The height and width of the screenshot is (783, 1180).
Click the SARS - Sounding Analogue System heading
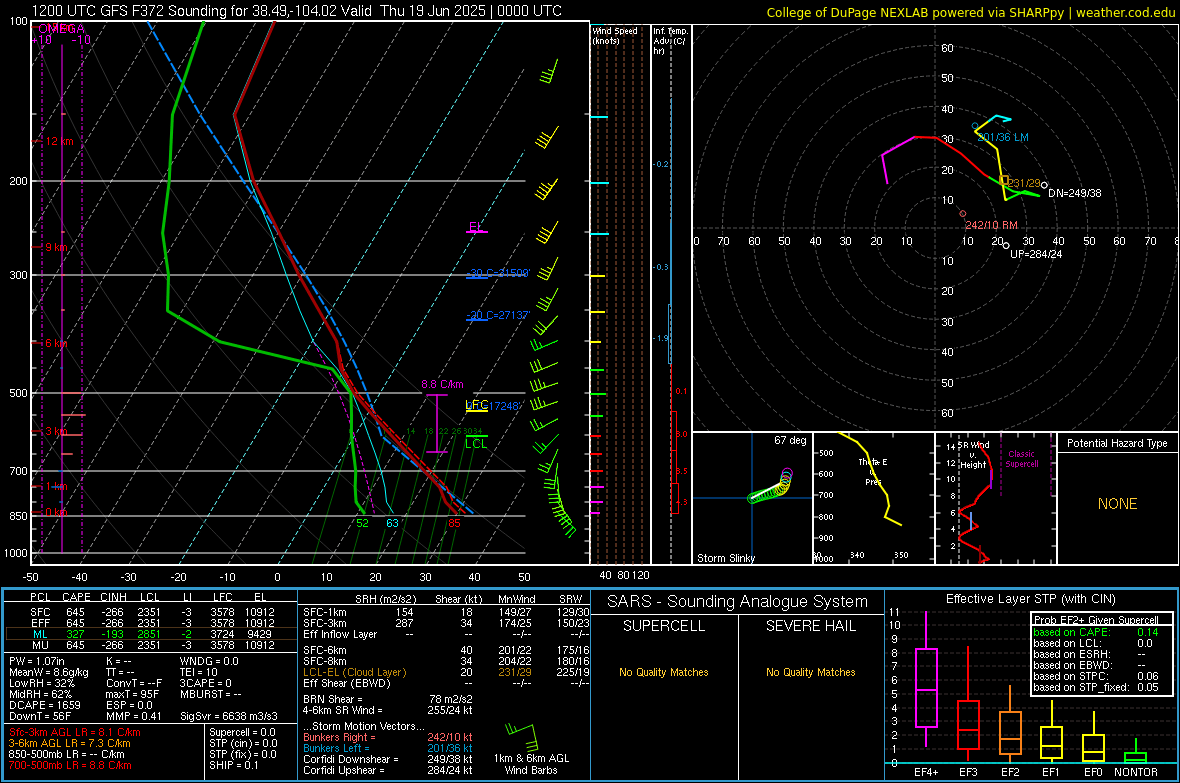(737, 602)
